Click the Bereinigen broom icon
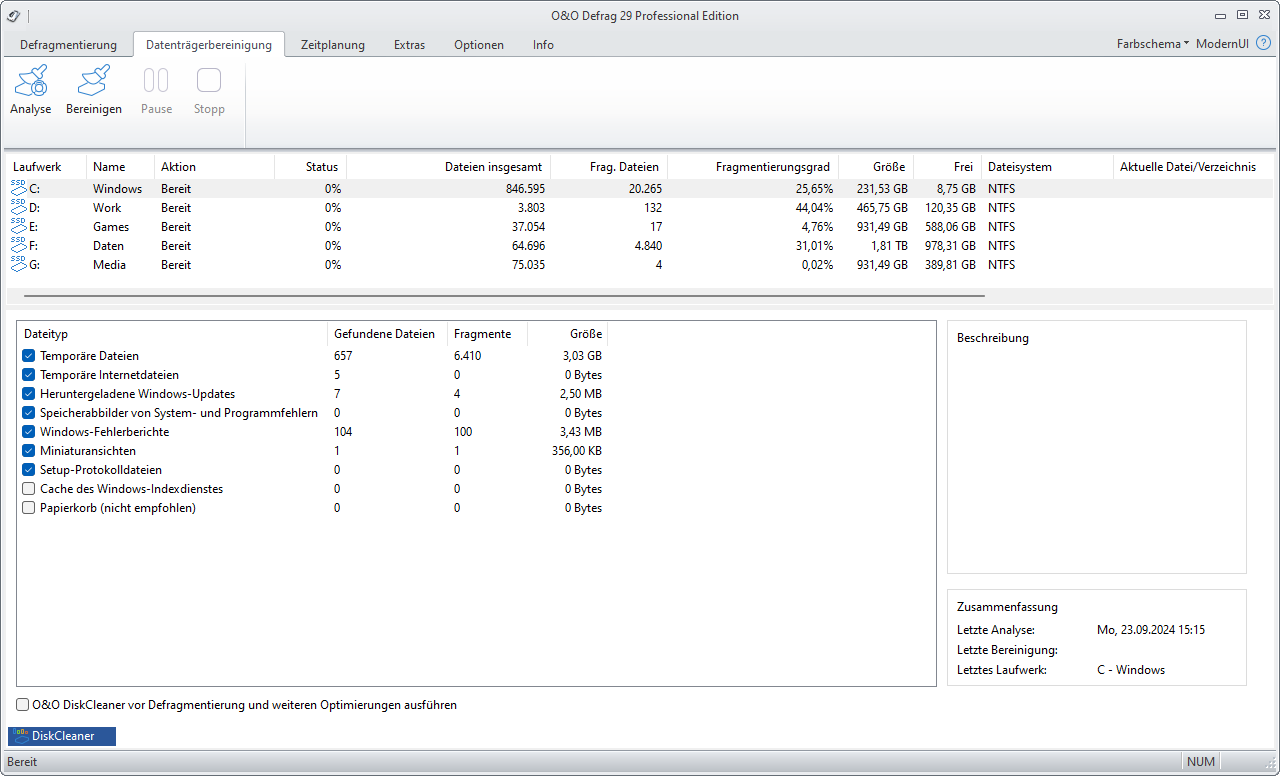This screenshot has height=776, width=1280. tap(94, 81)
